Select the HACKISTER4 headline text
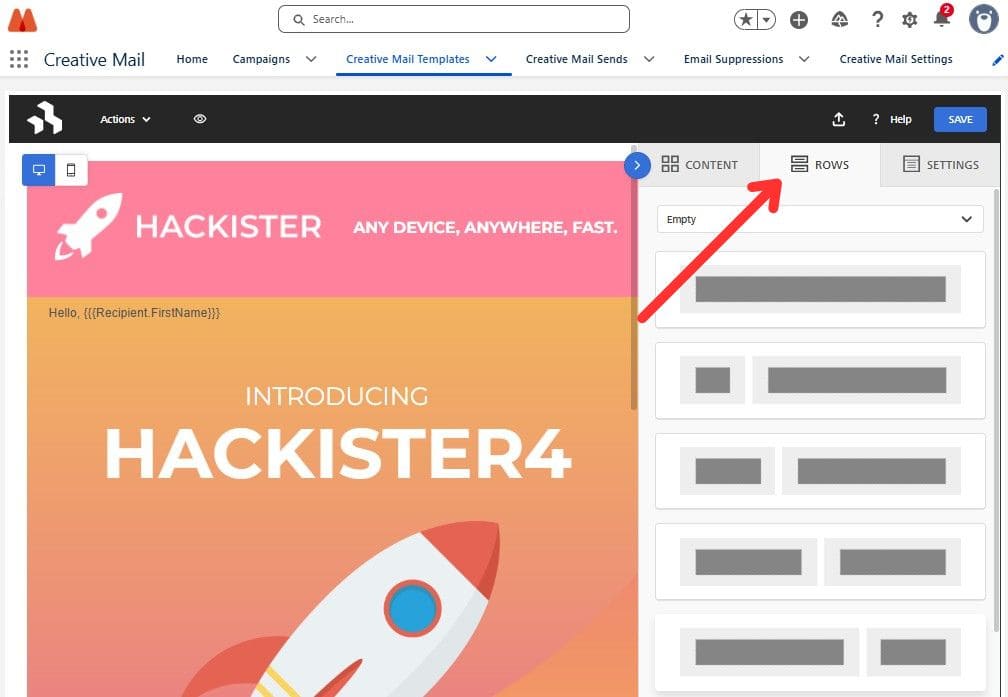 (338, 454)
